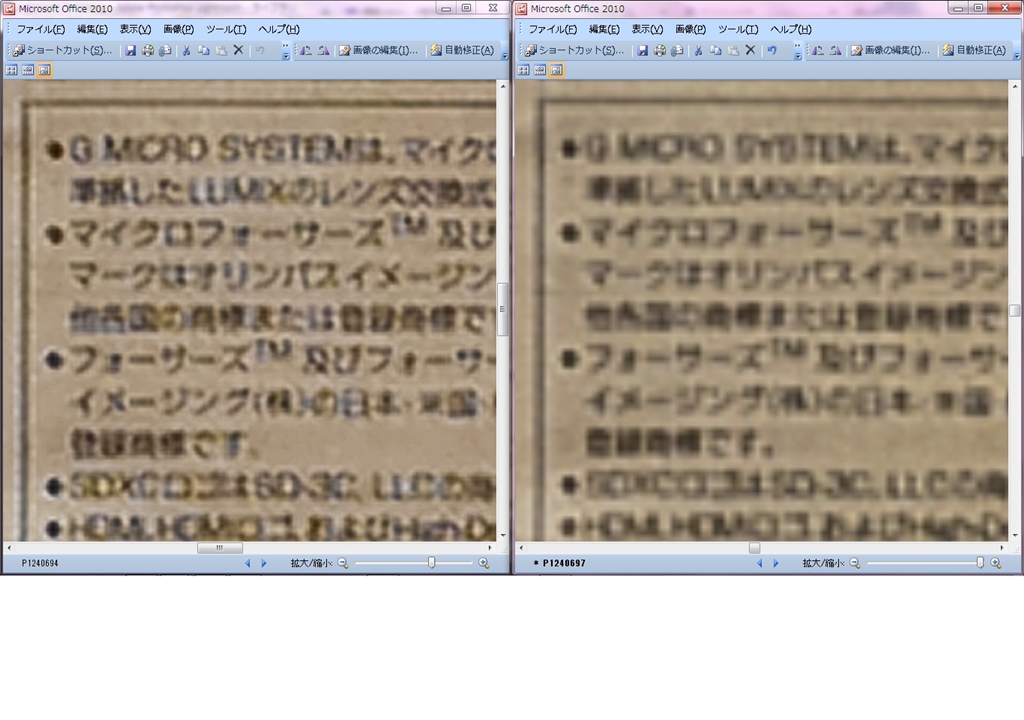Select thumbnail view icon in right window
This screenshot has height=720, width=1024.
click(524, 70)
